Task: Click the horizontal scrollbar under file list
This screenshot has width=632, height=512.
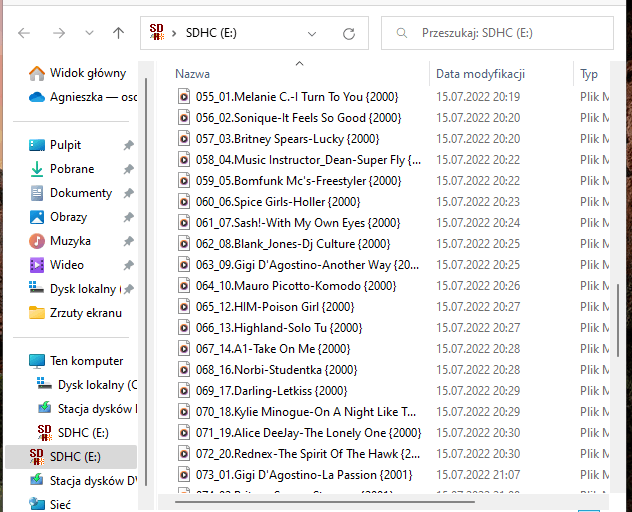Action: pos(325,502)
